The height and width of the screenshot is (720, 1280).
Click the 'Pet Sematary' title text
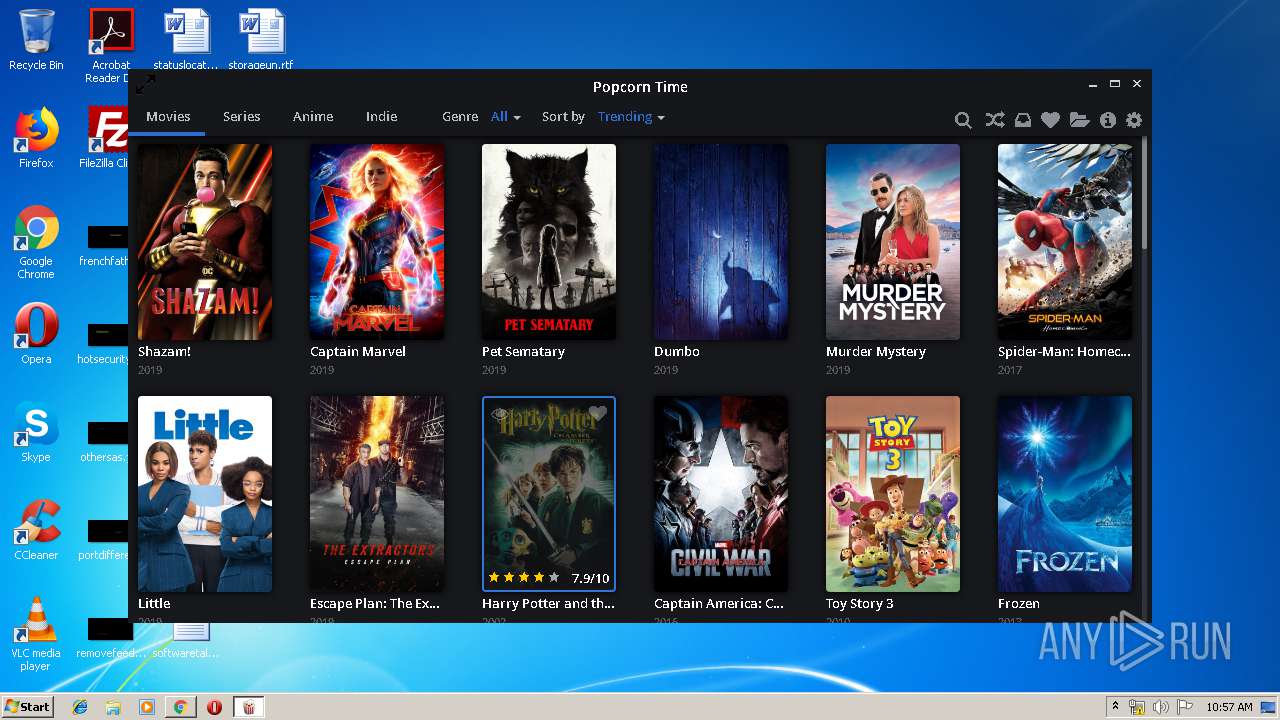click(523, 352)
